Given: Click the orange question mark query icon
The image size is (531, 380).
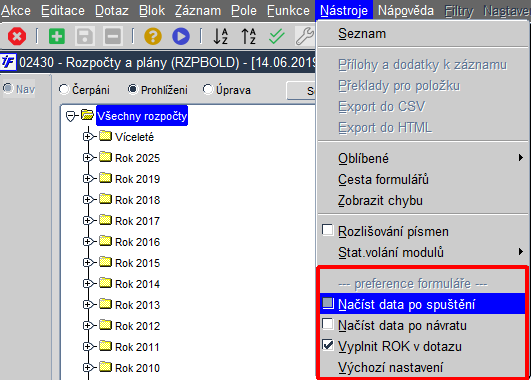Looking at the screenshot, I should (x=153, y=36).
